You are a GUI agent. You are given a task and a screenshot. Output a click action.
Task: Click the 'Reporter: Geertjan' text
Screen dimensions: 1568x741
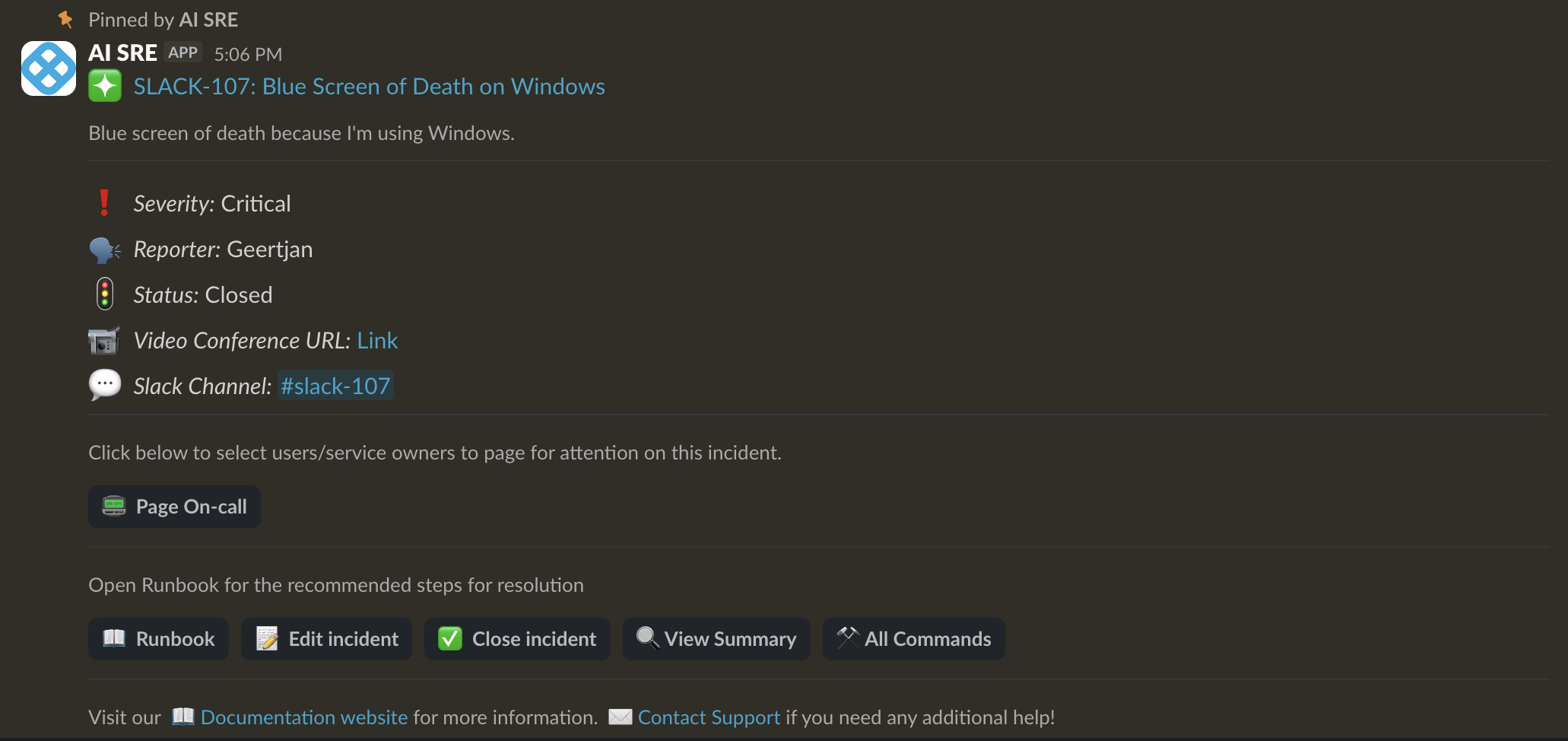(x=223, y=250)
